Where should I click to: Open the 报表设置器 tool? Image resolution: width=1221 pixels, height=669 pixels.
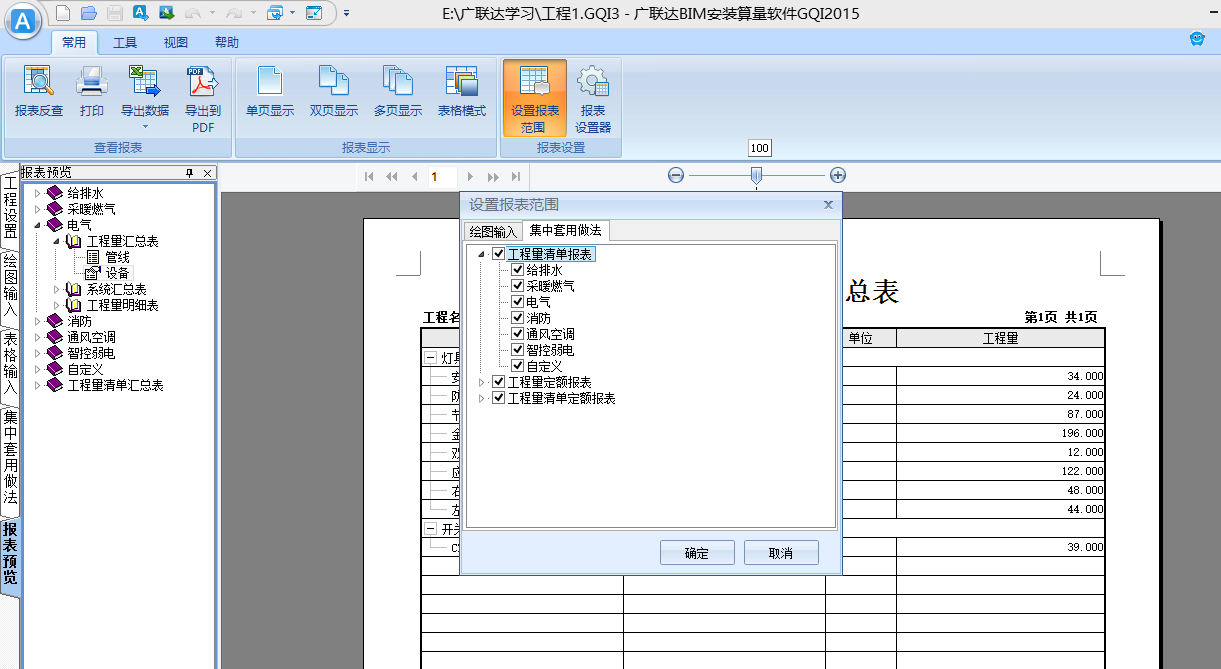[x=593, y=98]
